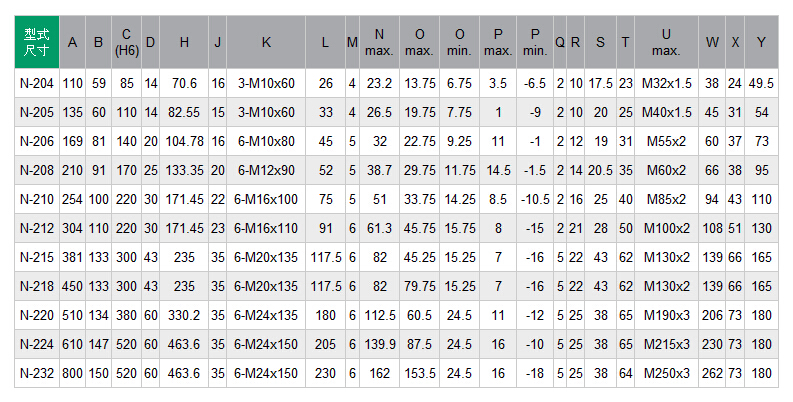Click the 6-M12x90 cell

point(265,170)
